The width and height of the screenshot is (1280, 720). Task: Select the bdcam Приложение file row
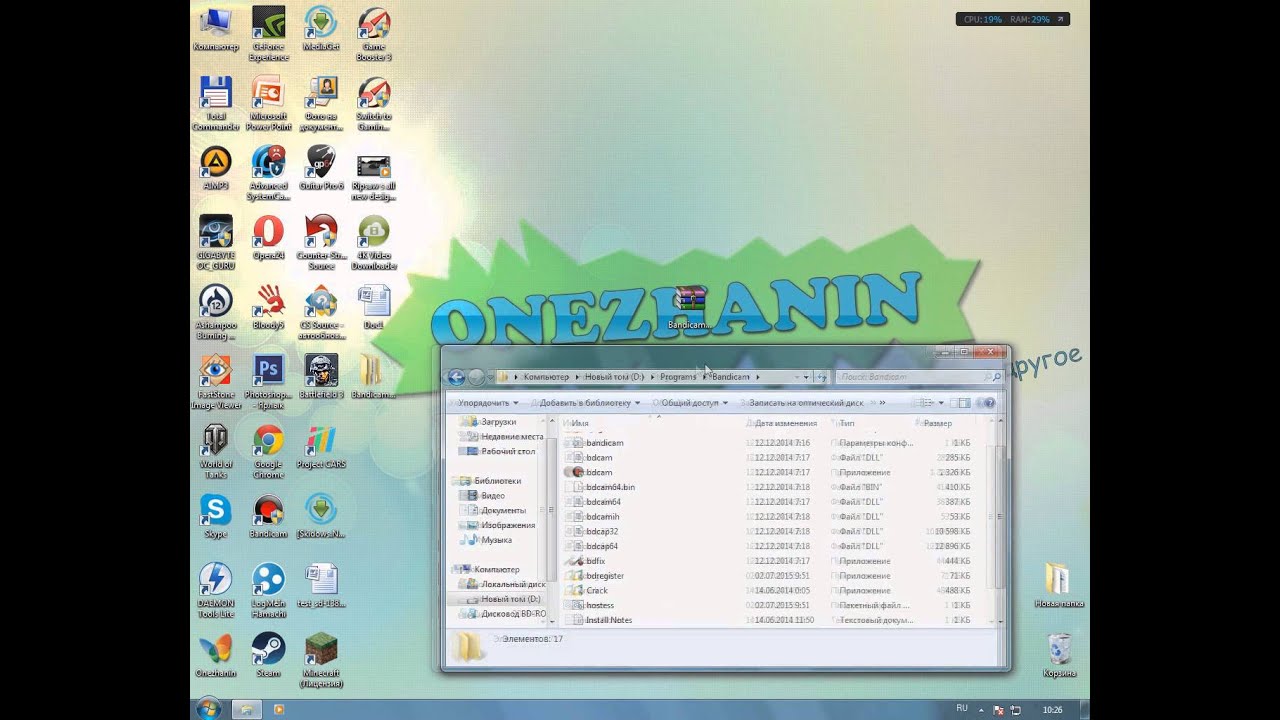click(x=768, y=472)
